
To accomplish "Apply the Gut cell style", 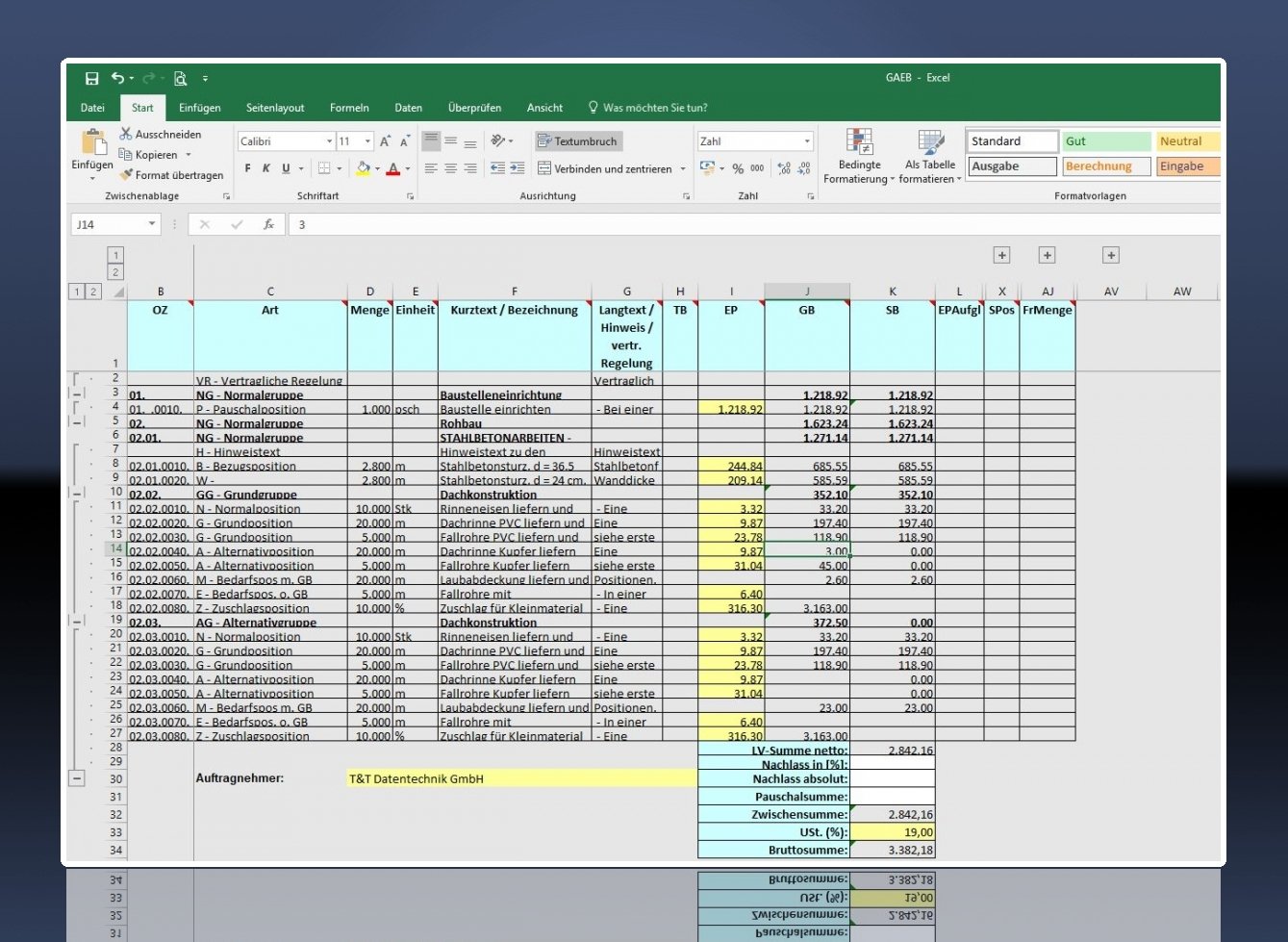I will (x=1106, y=141).
